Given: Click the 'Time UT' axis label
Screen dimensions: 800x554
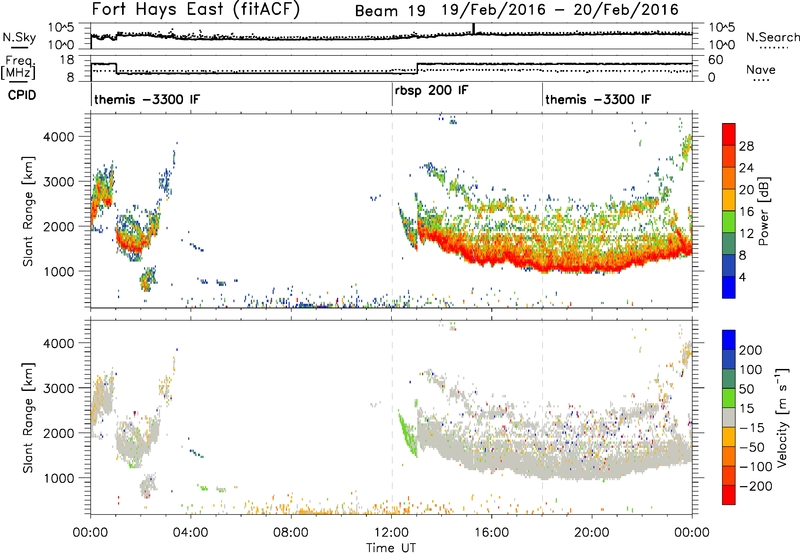Looking at the screenshot, I should point(391,548).
